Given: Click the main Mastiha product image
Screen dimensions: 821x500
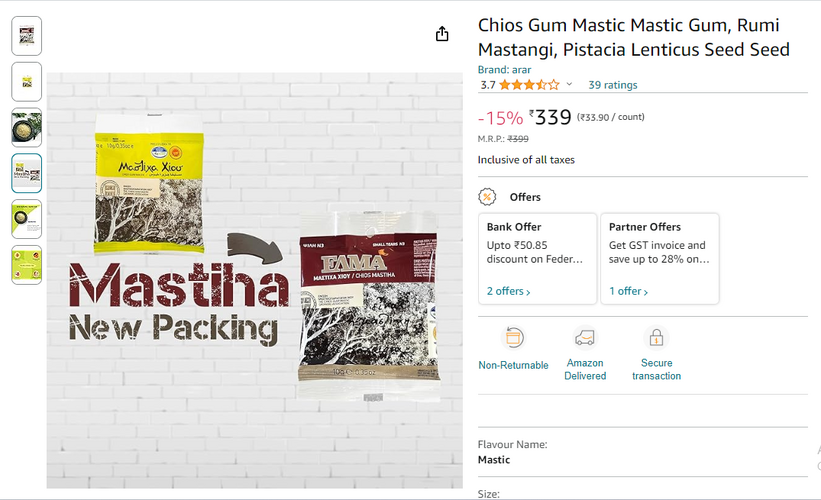Looking at the screenshot, I should [254, 280].
